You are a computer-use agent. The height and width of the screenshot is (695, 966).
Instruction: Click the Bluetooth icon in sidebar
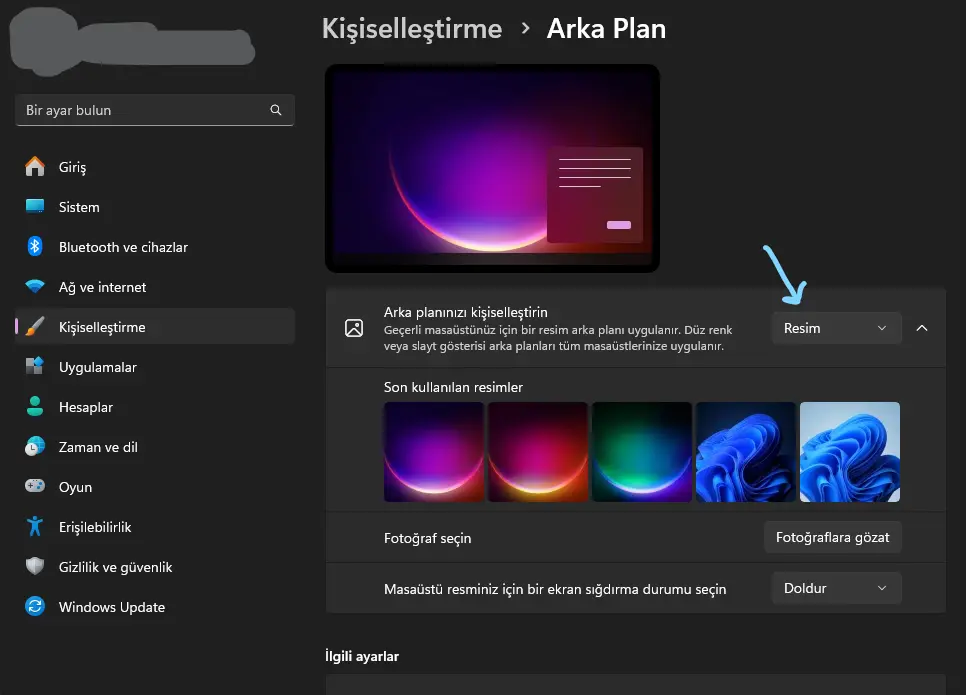click(x=35, y=246)
